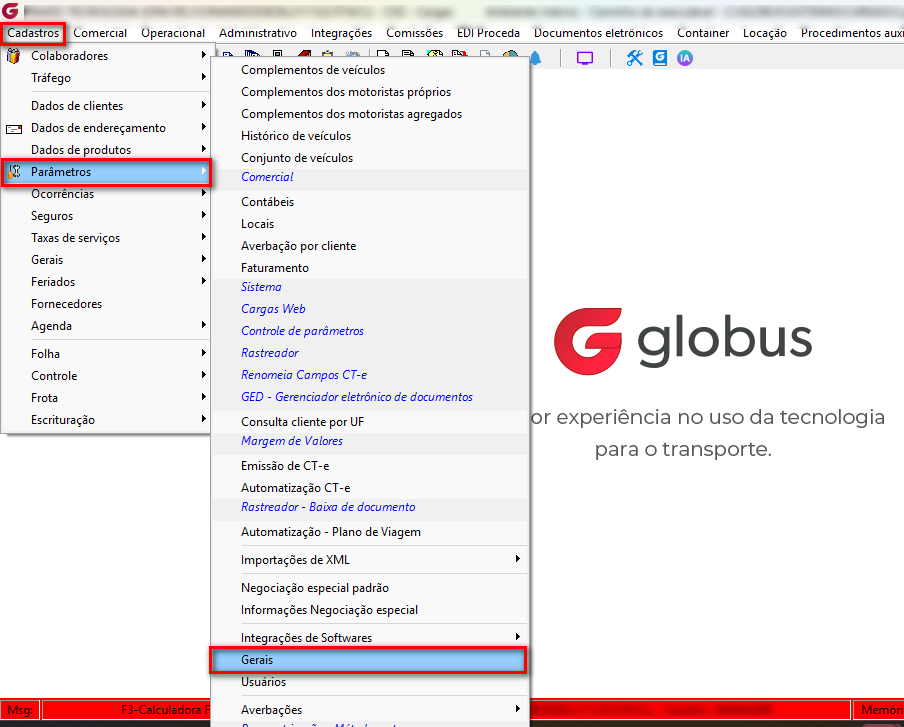Expand Ocorrências submenu arrow
Screen dimensions: 904x727
[204, 193]
